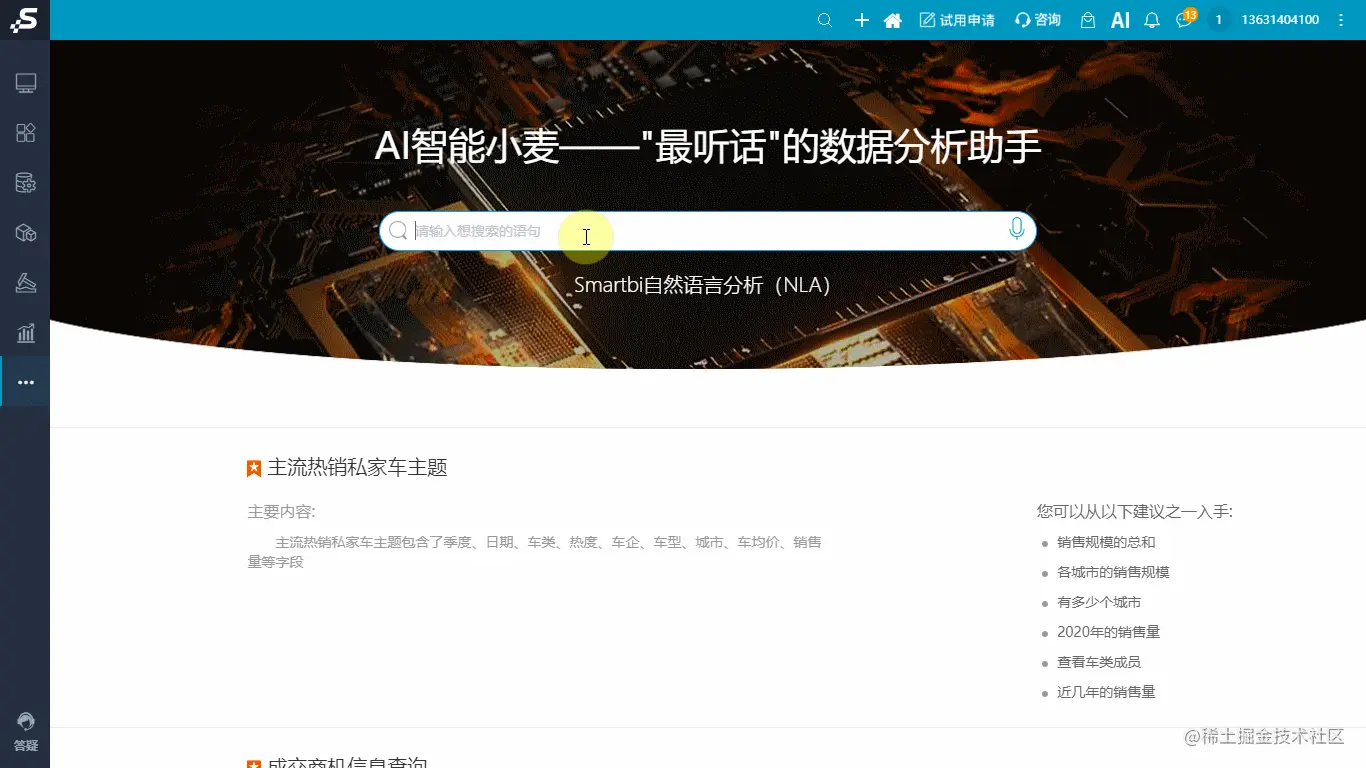Screen dimensions: 1366x768
Task: Open the vertical ellipsis menu at top right
Action: click(x=1340, y=20)
